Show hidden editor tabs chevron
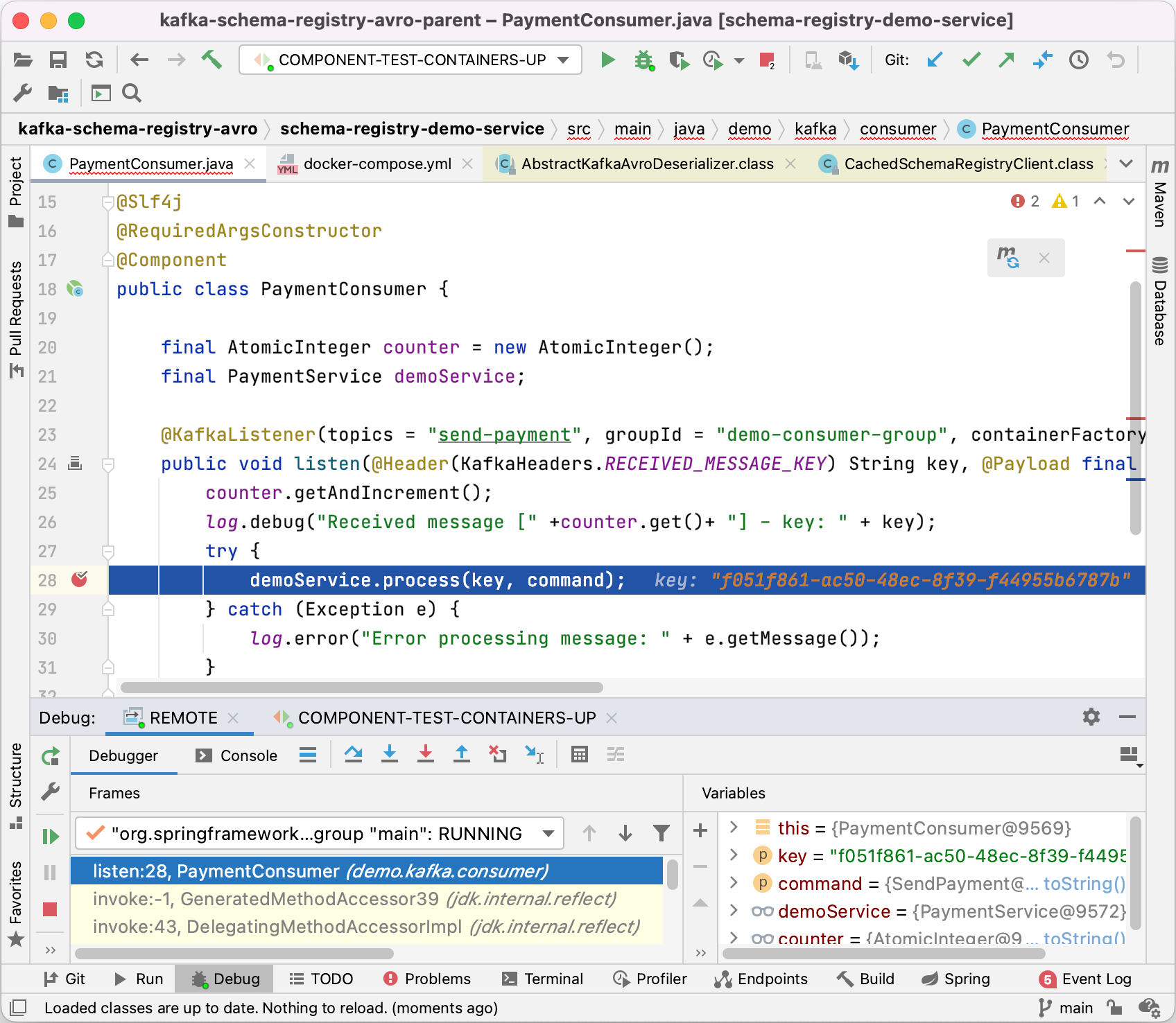Screen dimensions: 1176x1023 1126,164
